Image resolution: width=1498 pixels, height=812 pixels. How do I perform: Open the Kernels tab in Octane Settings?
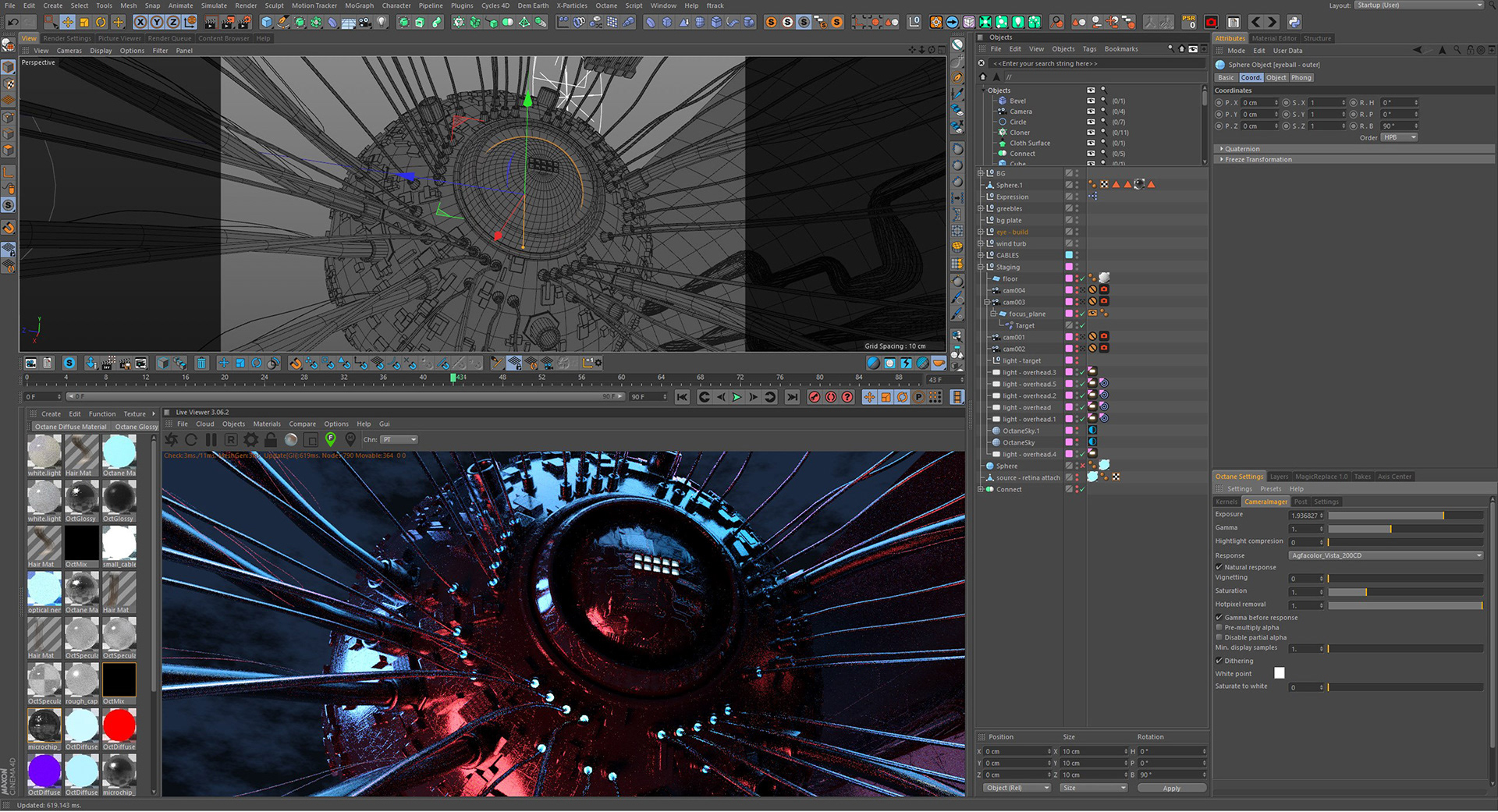click(1226, 502)
